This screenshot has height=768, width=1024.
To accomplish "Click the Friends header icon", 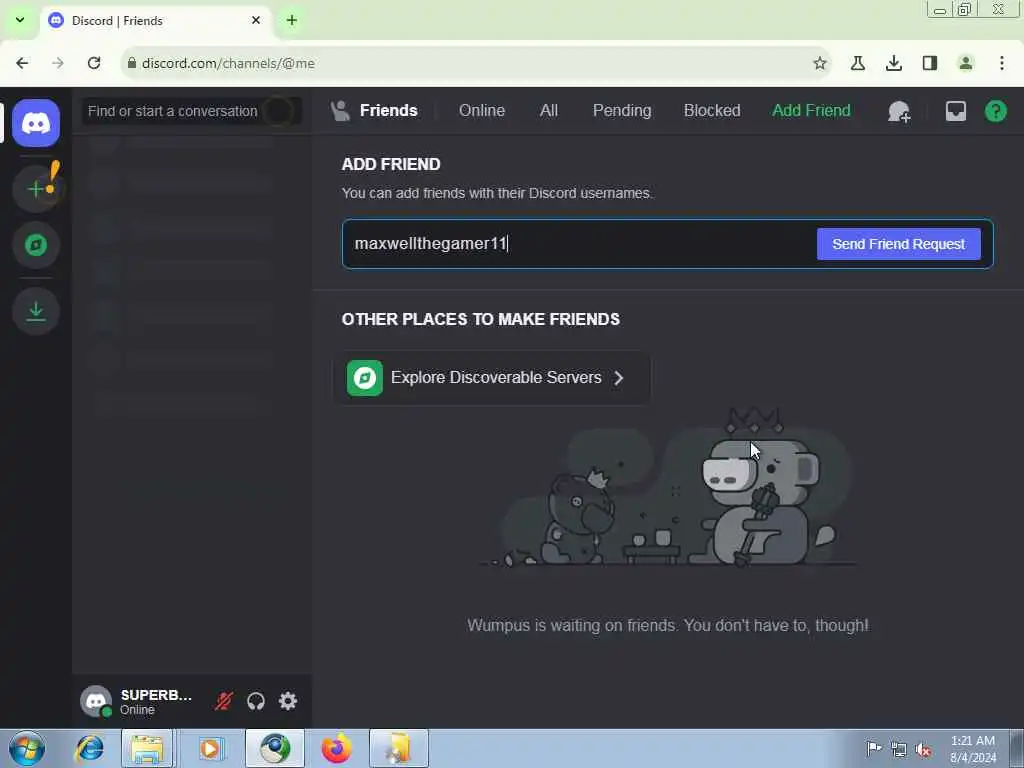I will point(340,110).
